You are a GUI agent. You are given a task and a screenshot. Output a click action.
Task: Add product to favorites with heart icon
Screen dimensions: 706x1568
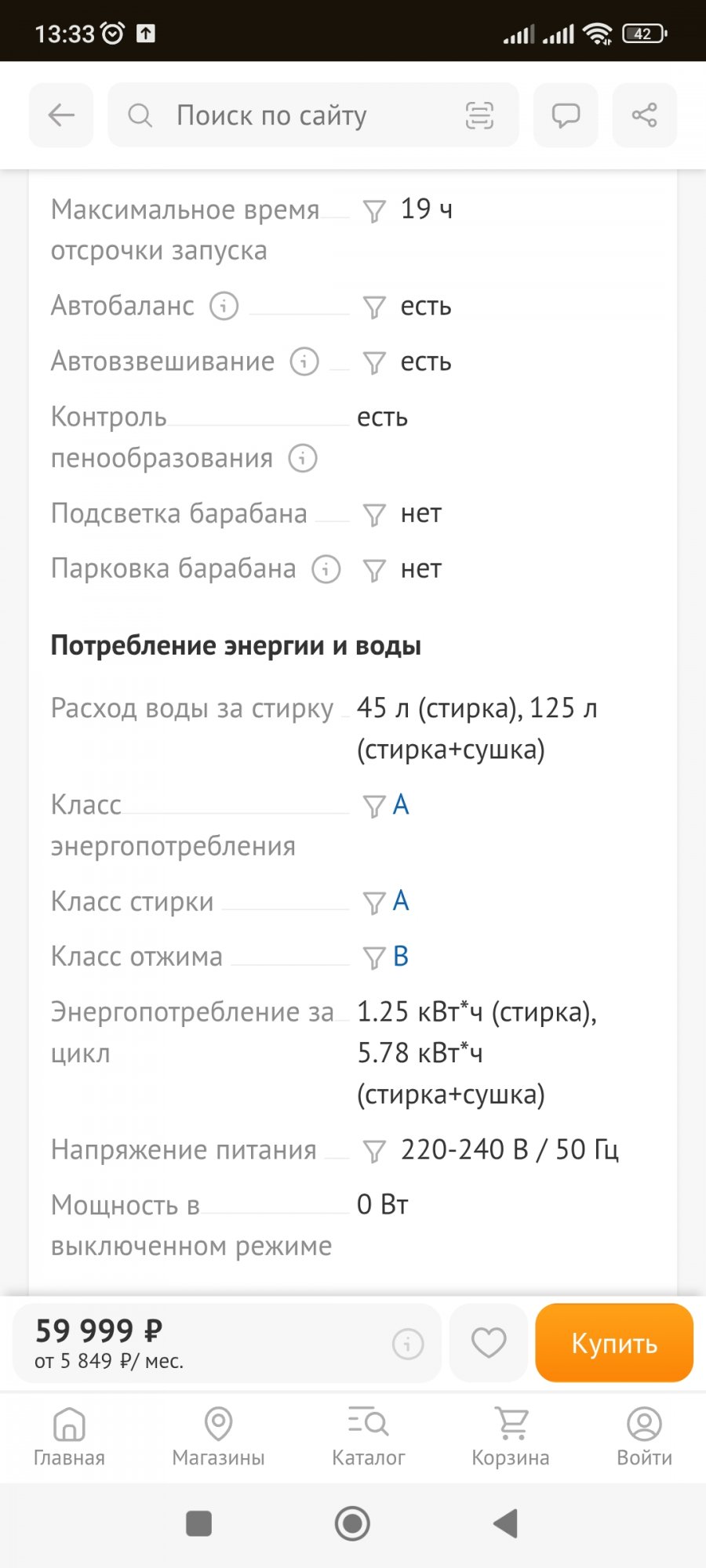[x=488, y=1343]
